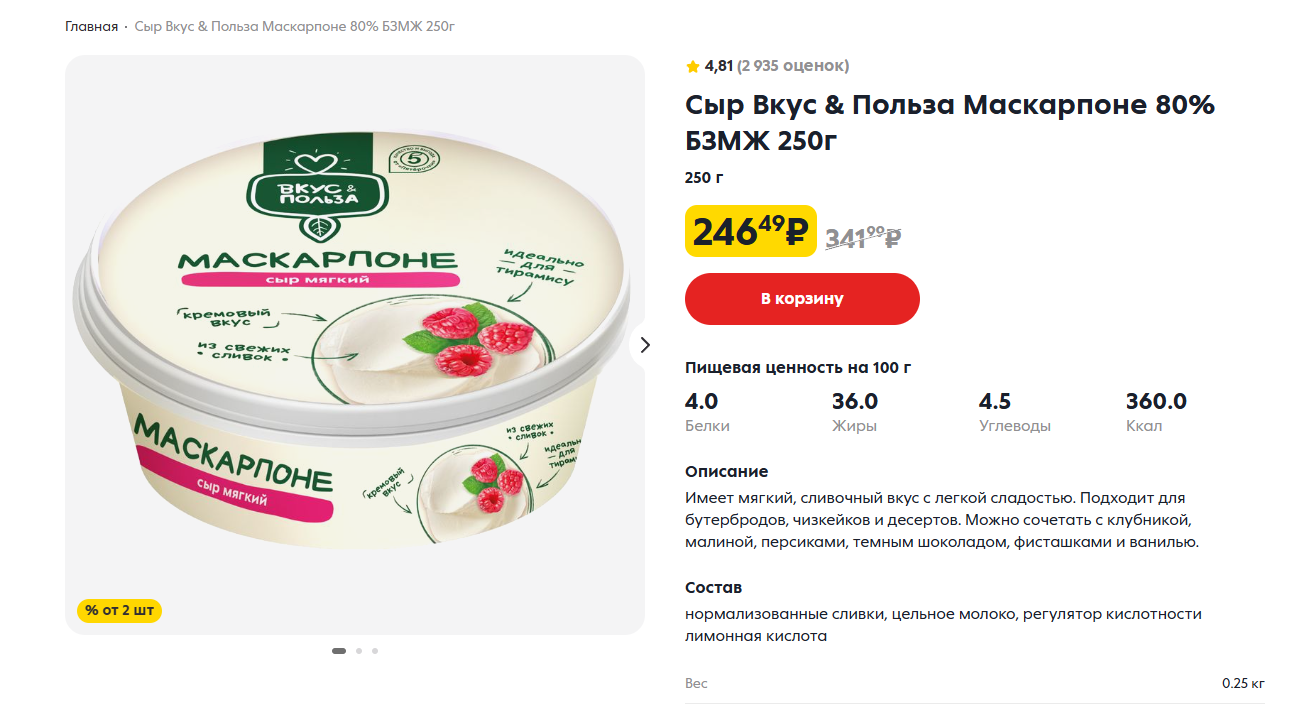Click the Состав section heading

tap(713, 587)
